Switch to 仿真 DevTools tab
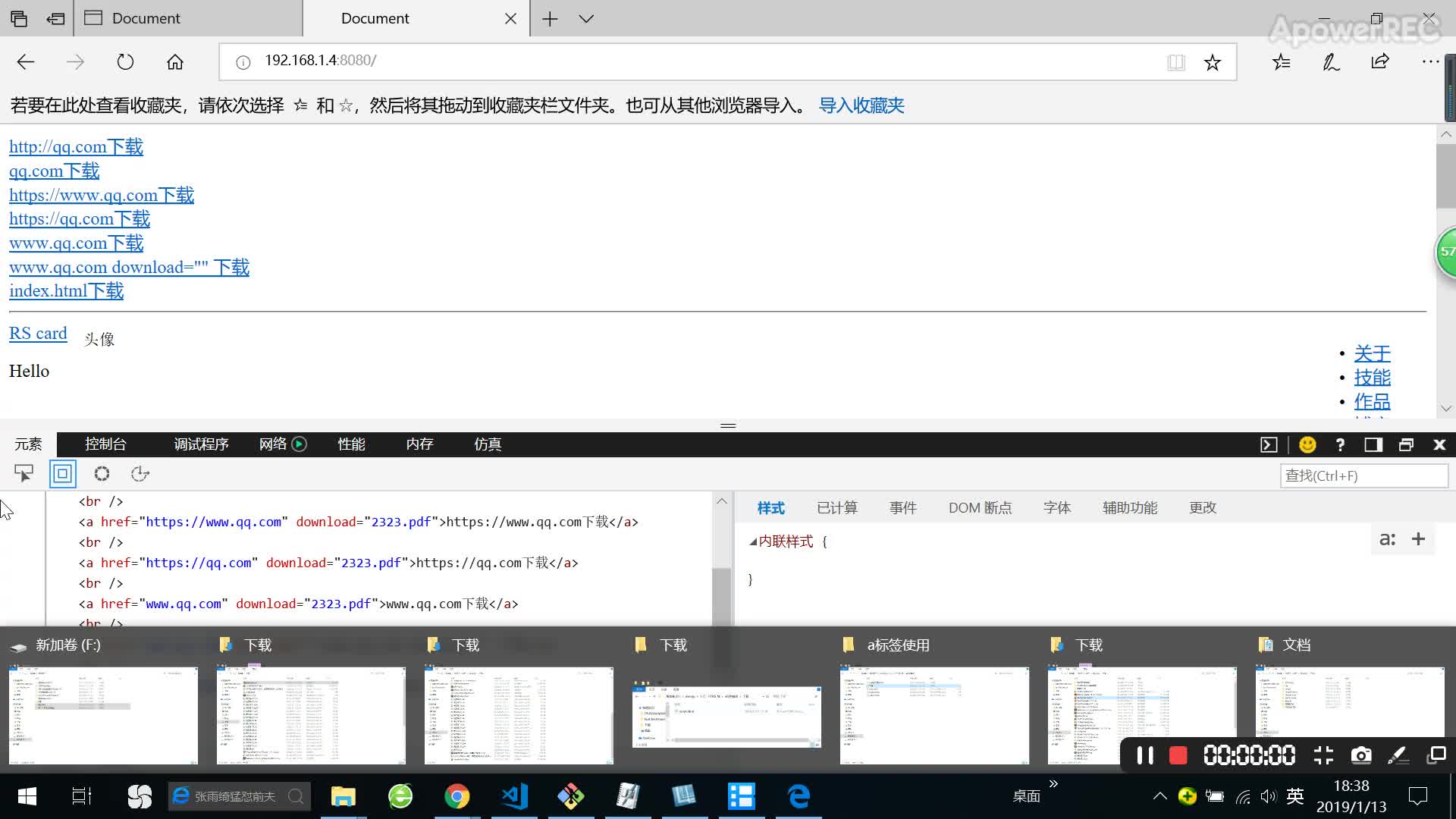Viewport: 1456px width, 819px height. pyautogui.click(x=488, y=444)
